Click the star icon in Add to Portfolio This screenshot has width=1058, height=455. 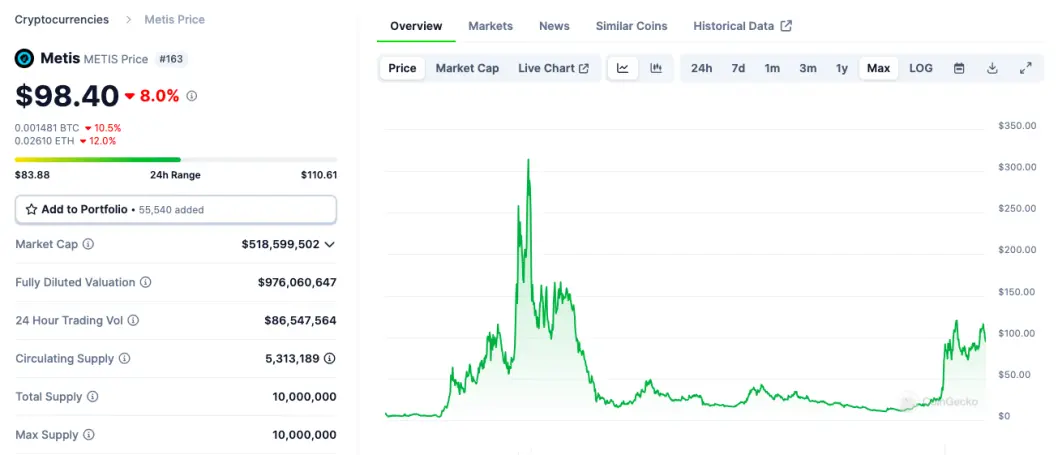tap(31, 209)
